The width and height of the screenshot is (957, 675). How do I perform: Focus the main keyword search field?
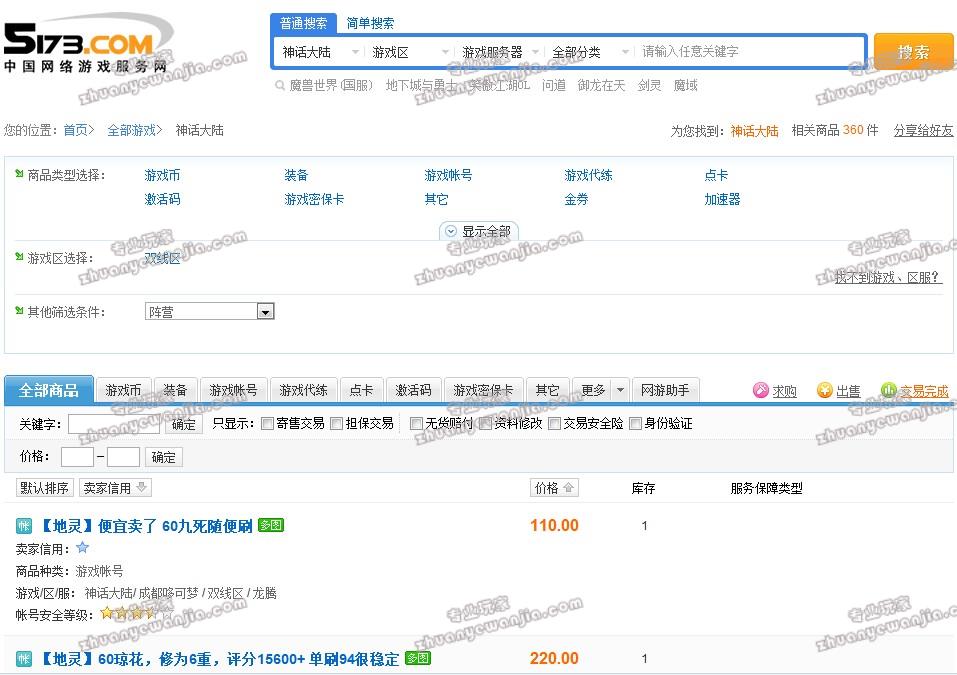tap(750, 52)
